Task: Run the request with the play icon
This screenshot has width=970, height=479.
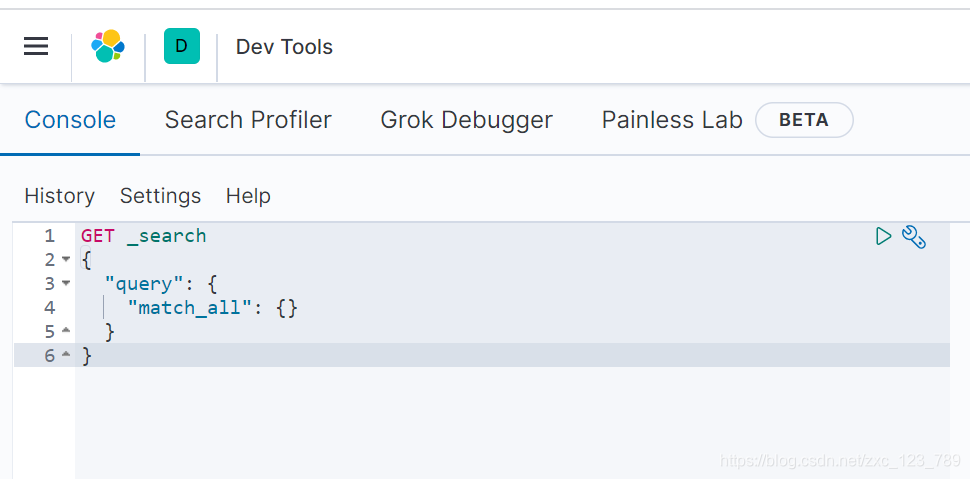Action: [883, 236]
